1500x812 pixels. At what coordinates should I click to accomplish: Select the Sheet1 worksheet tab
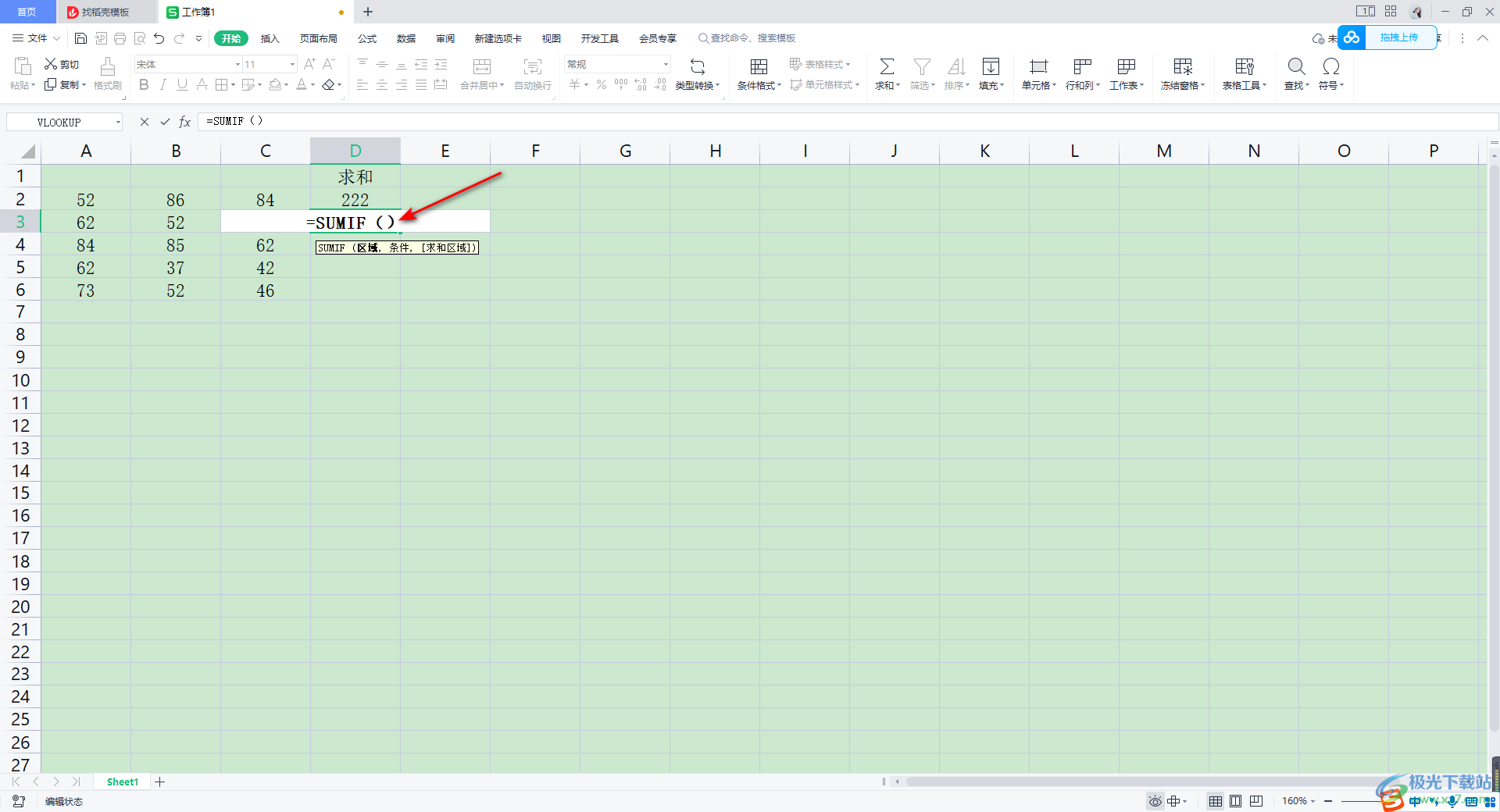pyautogui.click(x=123, y=782)
